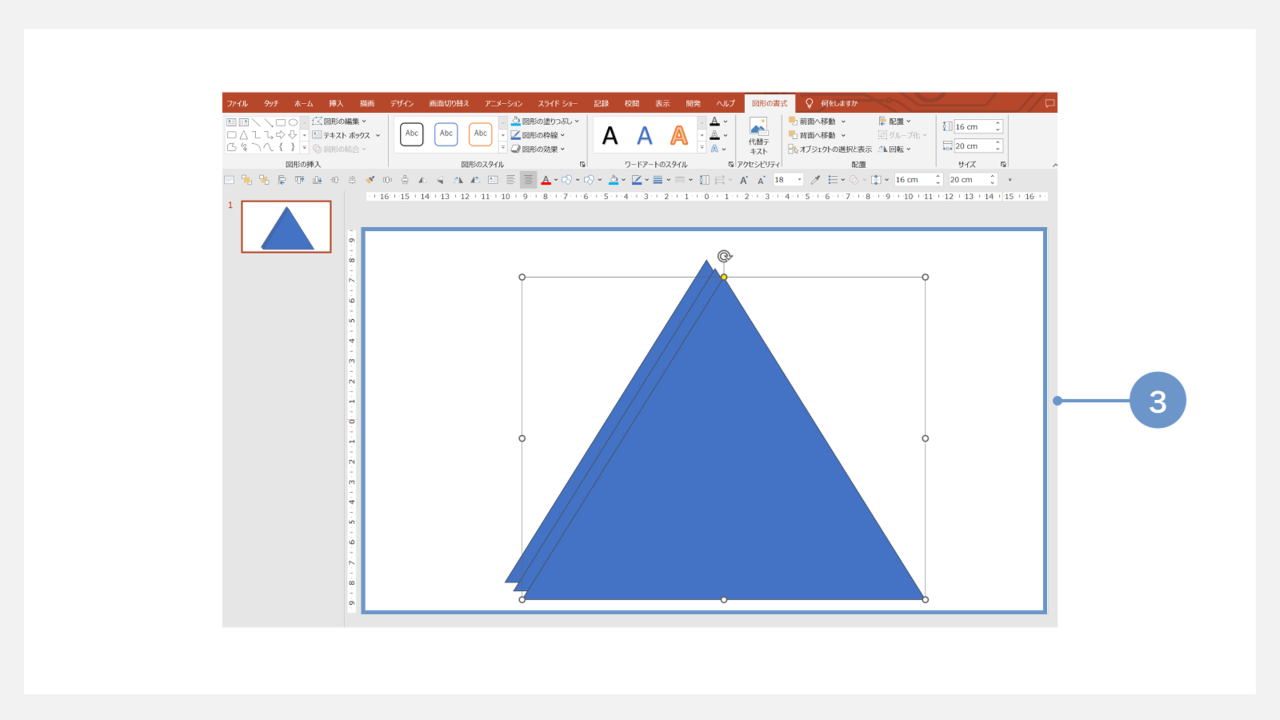Click the format painter brush icon
The width and height of the screenshot is (1280, 720).
pyautogui.click(x=370, y=180)
